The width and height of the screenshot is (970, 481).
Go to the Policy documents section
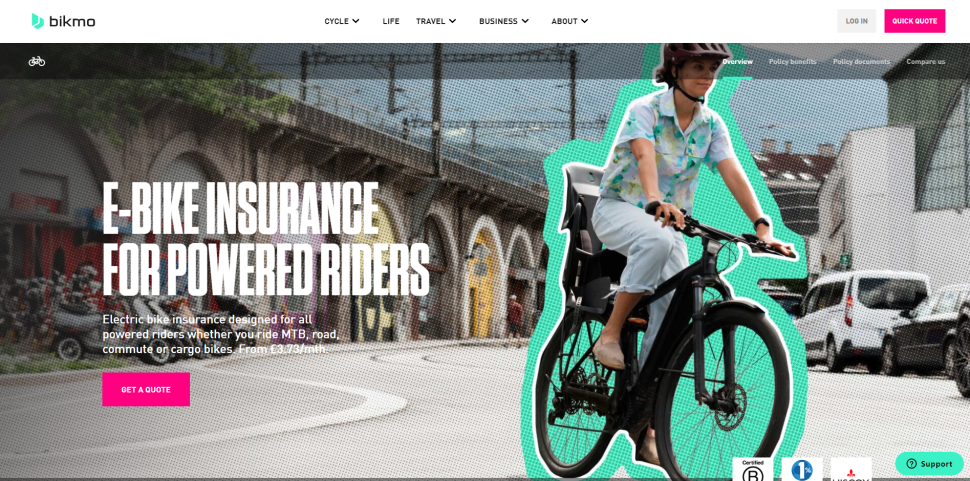coord(861,61)
